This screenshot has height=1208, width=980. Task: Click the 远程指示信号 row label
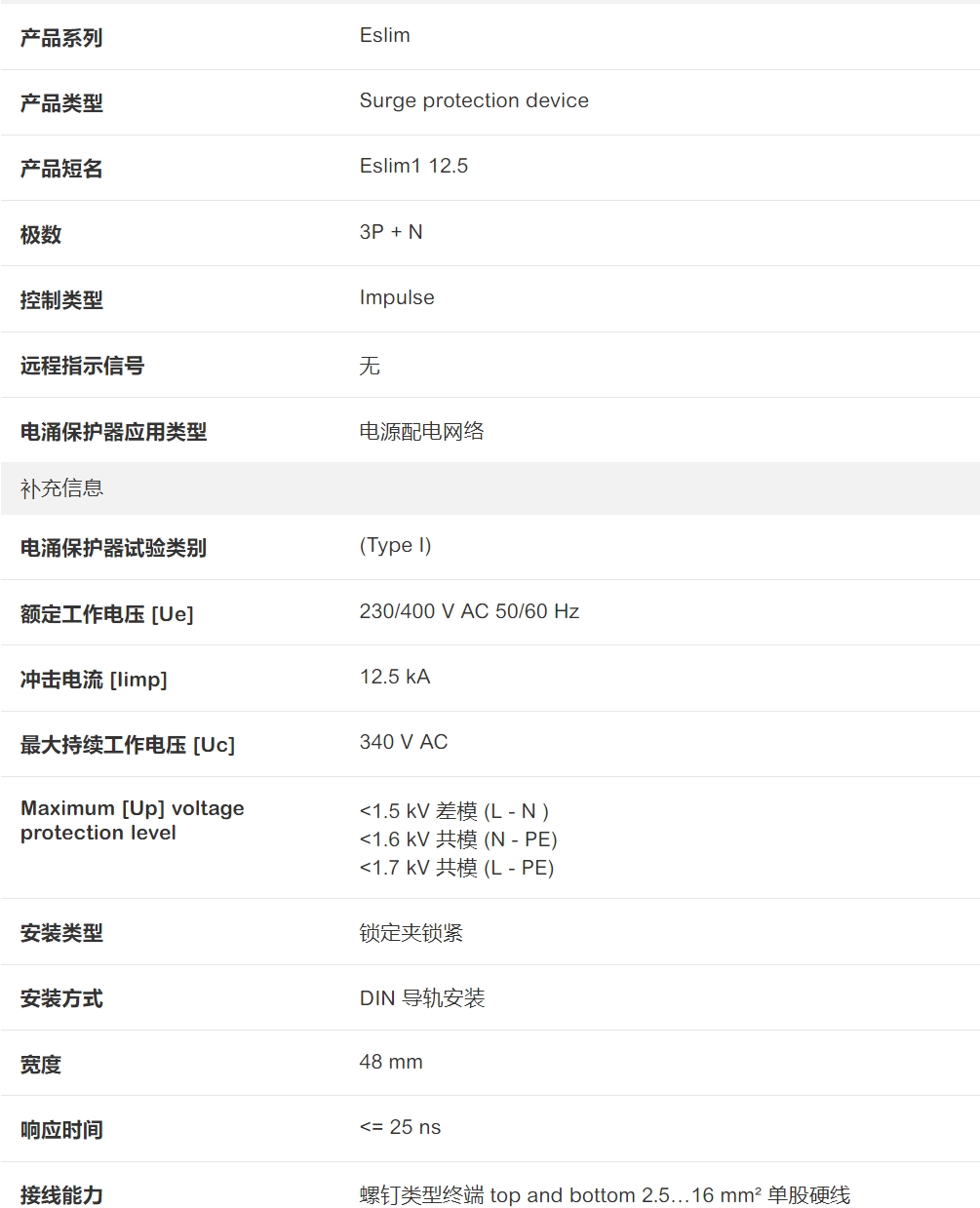pos(82,366)
